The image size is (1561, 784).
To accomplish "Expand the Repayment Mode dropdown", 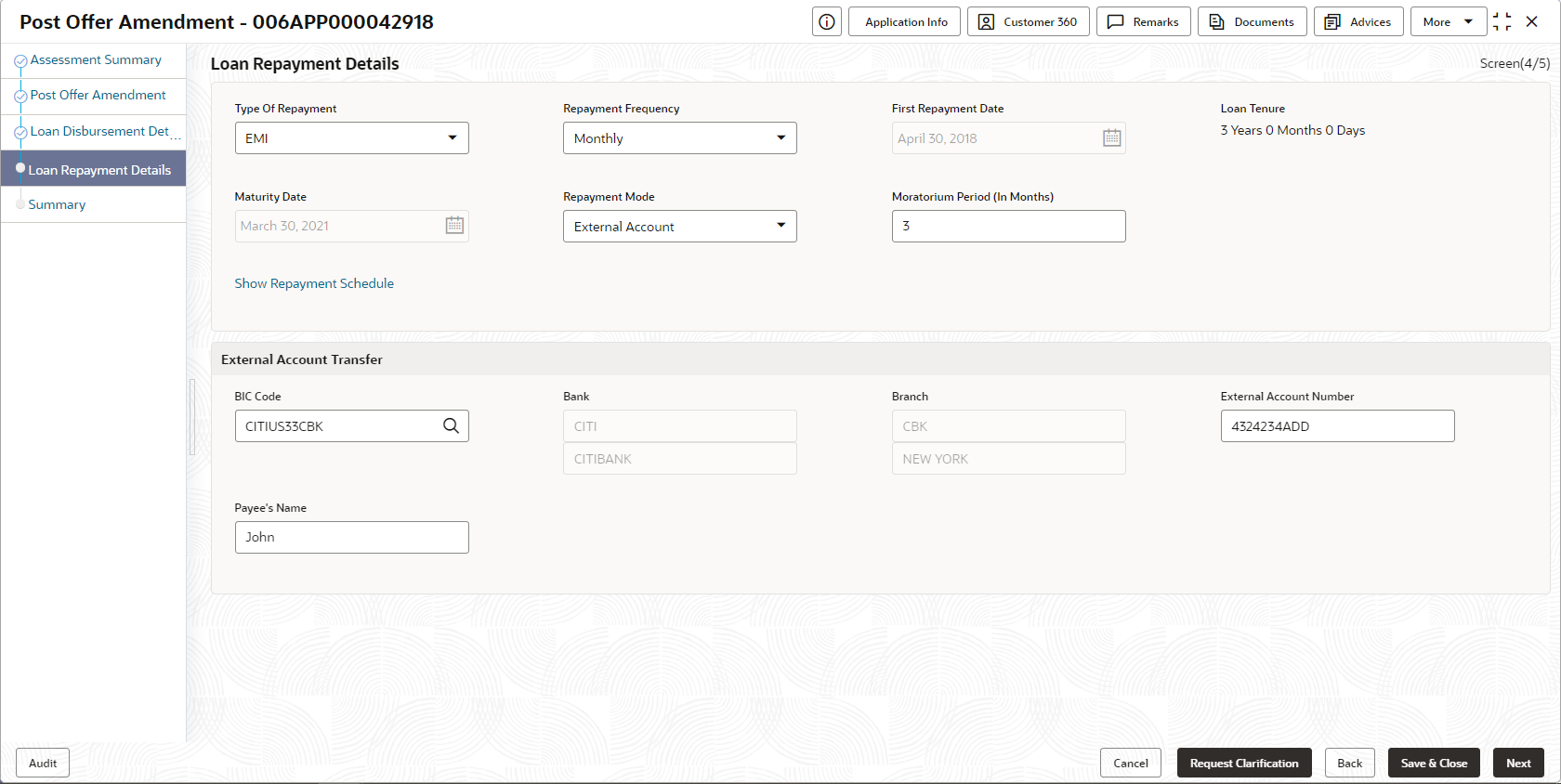I will (780, 226).
